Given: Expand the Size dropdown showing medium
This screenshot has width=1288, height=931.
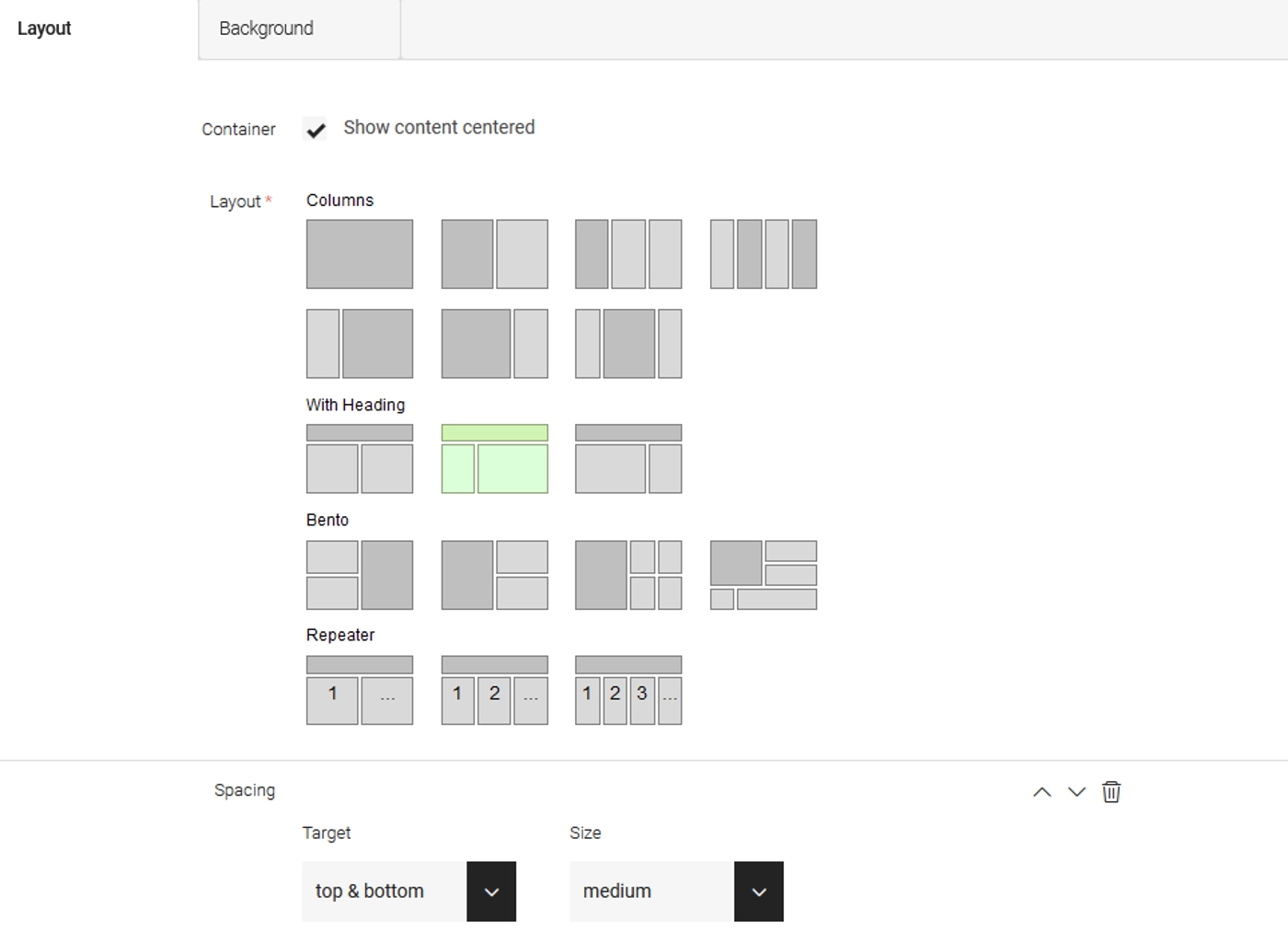Looking at the screenshot, I should (676, 891).
